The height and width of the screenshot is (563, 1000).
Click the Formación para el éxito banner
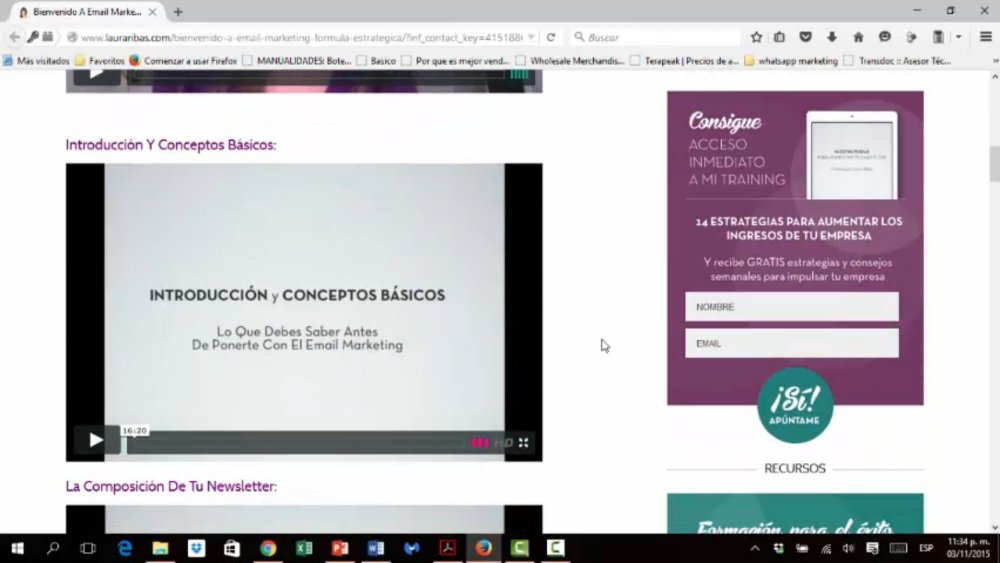(795, 513)
